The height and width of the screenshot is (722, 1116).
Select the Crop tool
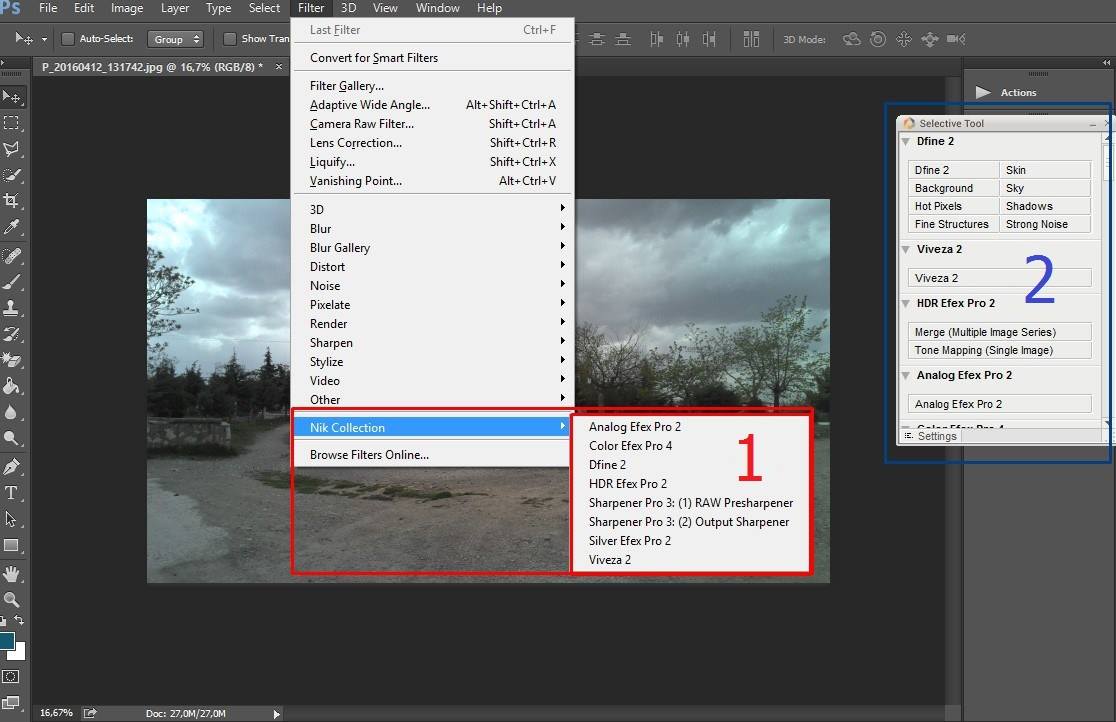click(x=12, y=201)
